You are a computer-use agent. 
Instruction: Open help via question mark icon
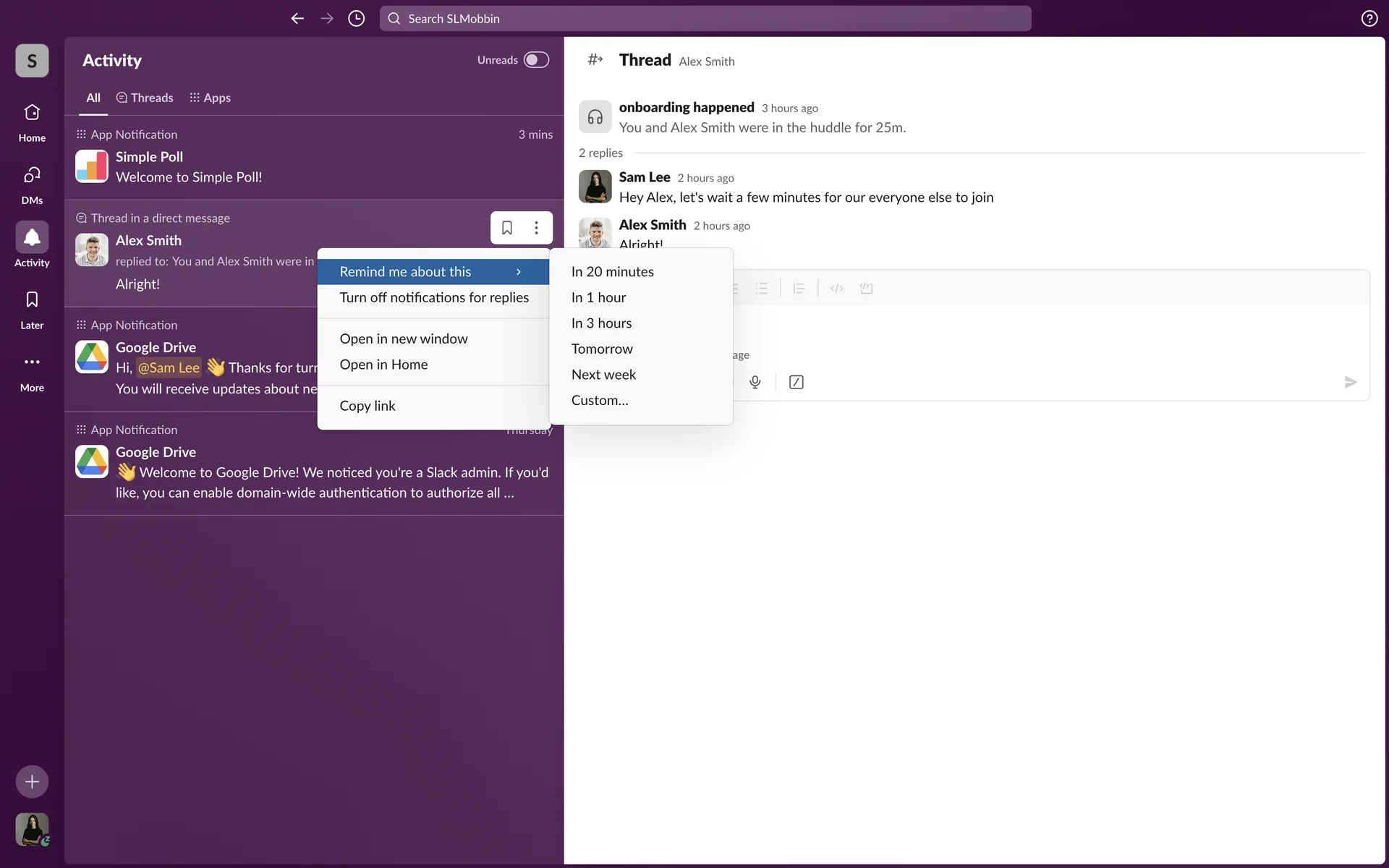pyautogui.click(x=1369, y=19)
